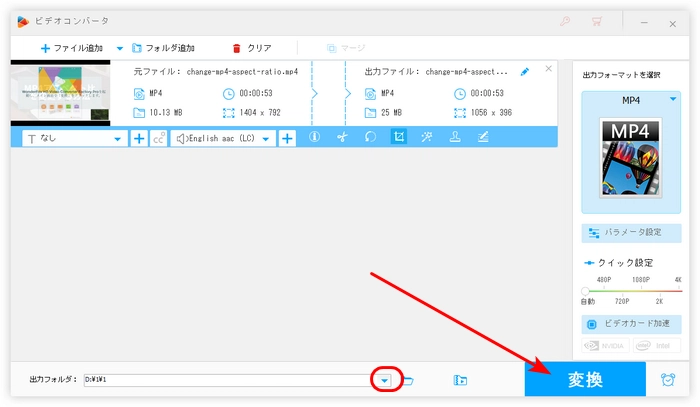
Task: Click the quick setting resolution slider track
Action: click(631, 291)
